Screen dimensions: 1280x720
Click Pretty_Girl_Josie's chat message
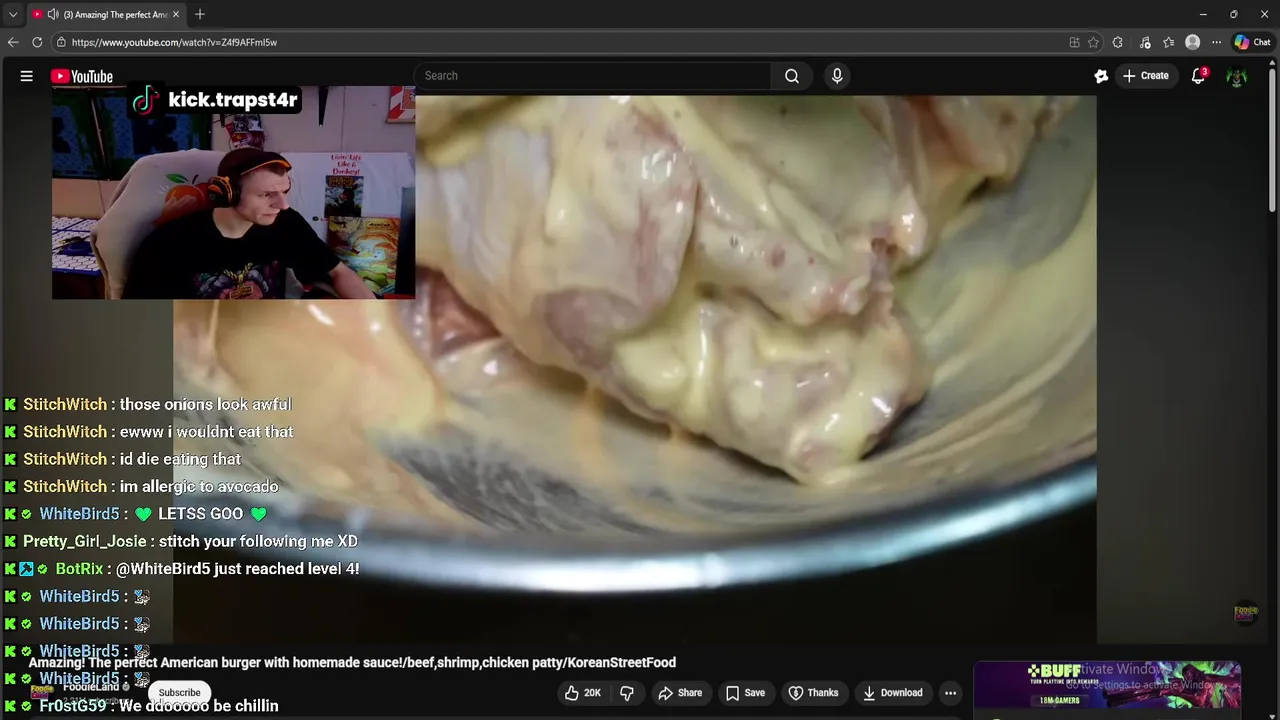click(x=190, y=541)
